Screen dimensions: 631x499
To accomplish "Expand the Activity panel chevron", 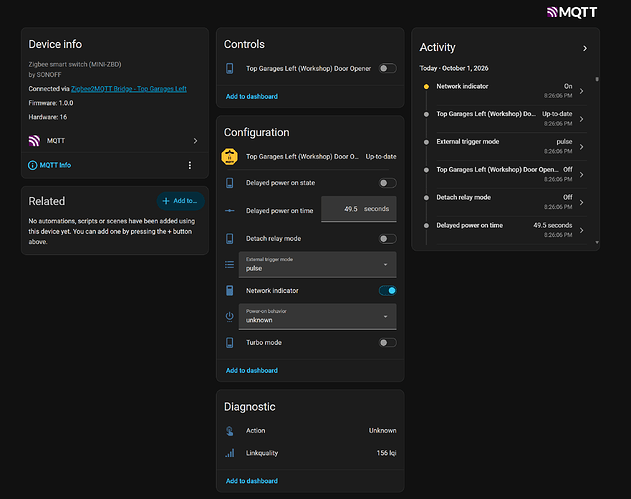I will coord(585,48).
